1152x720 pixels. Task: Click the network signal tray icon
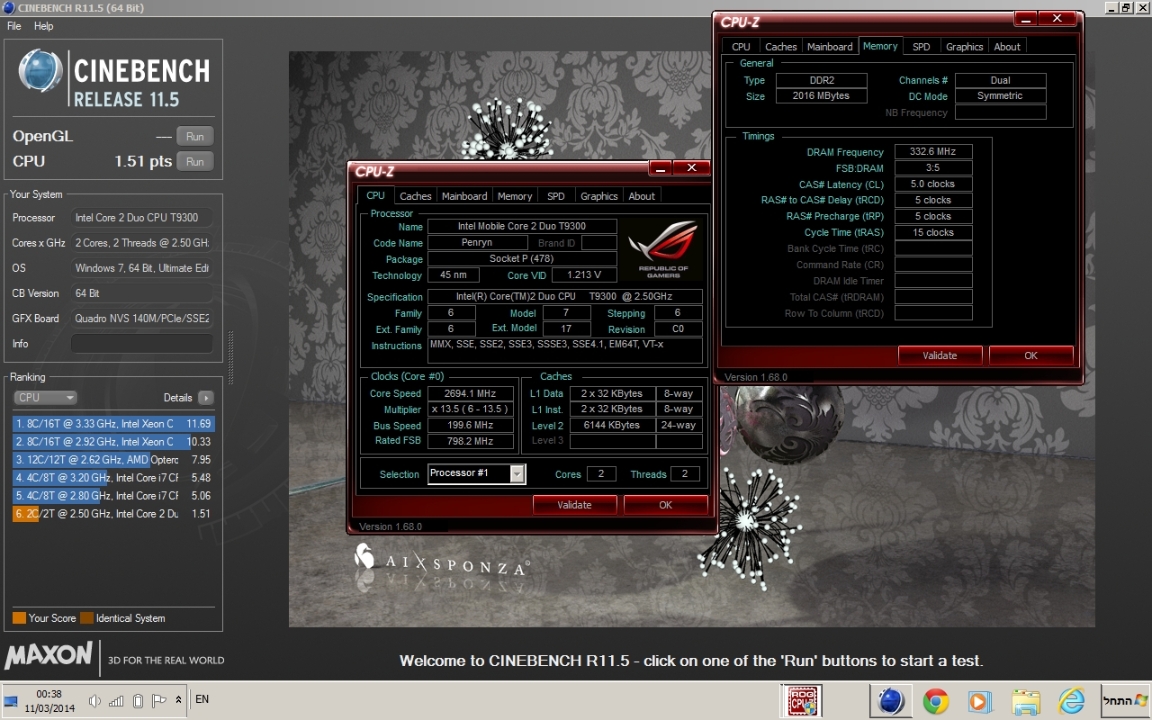click(x=116, y=701)
